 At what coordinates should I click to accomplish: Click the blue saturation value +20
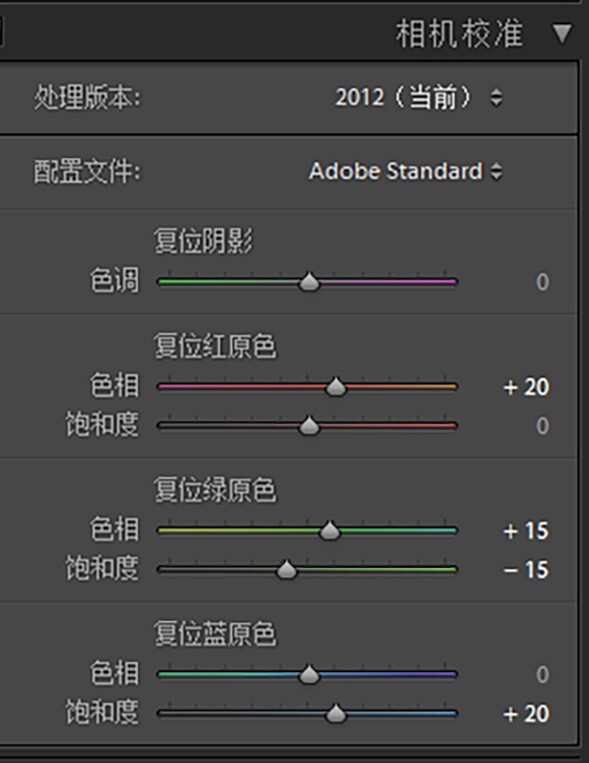coord(526,714)
